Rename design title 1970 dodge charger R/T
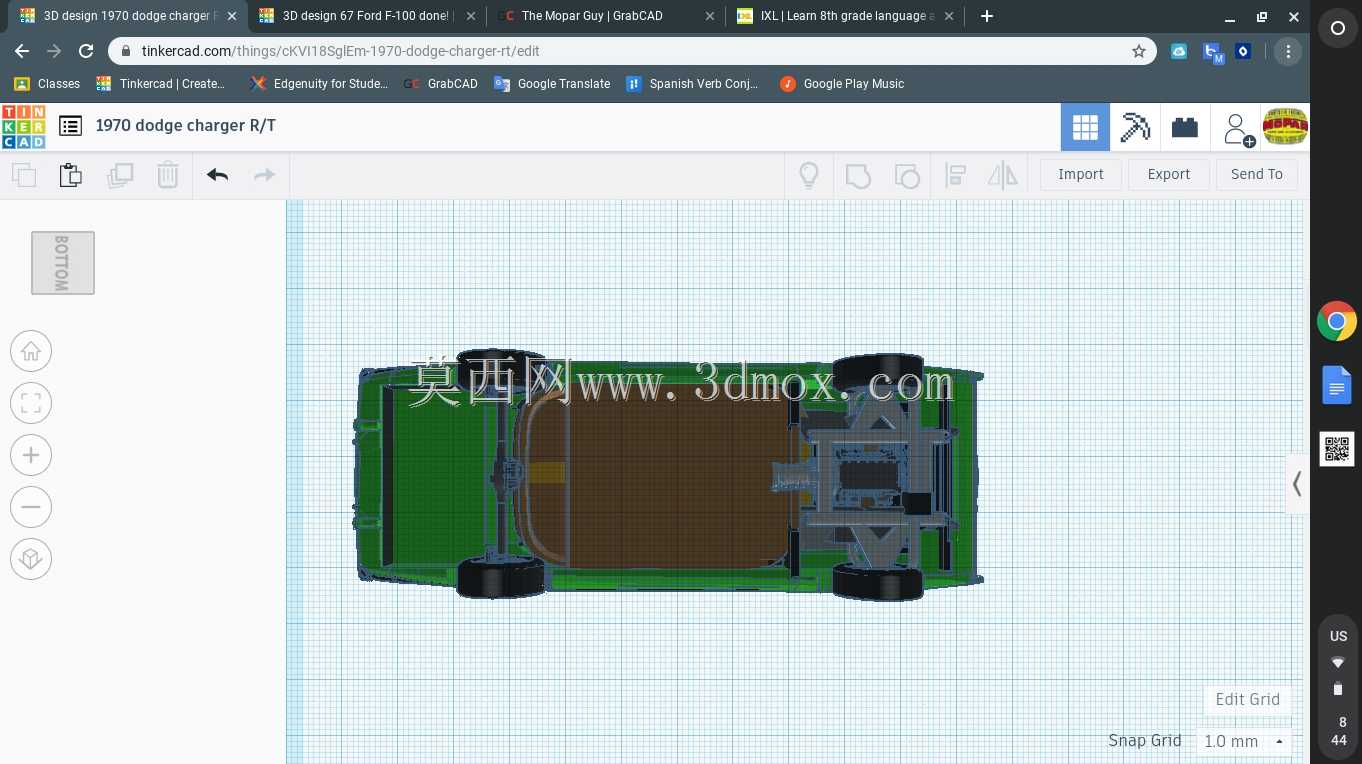The height and width of the screenshot is (764, 1362). point(186,125)
